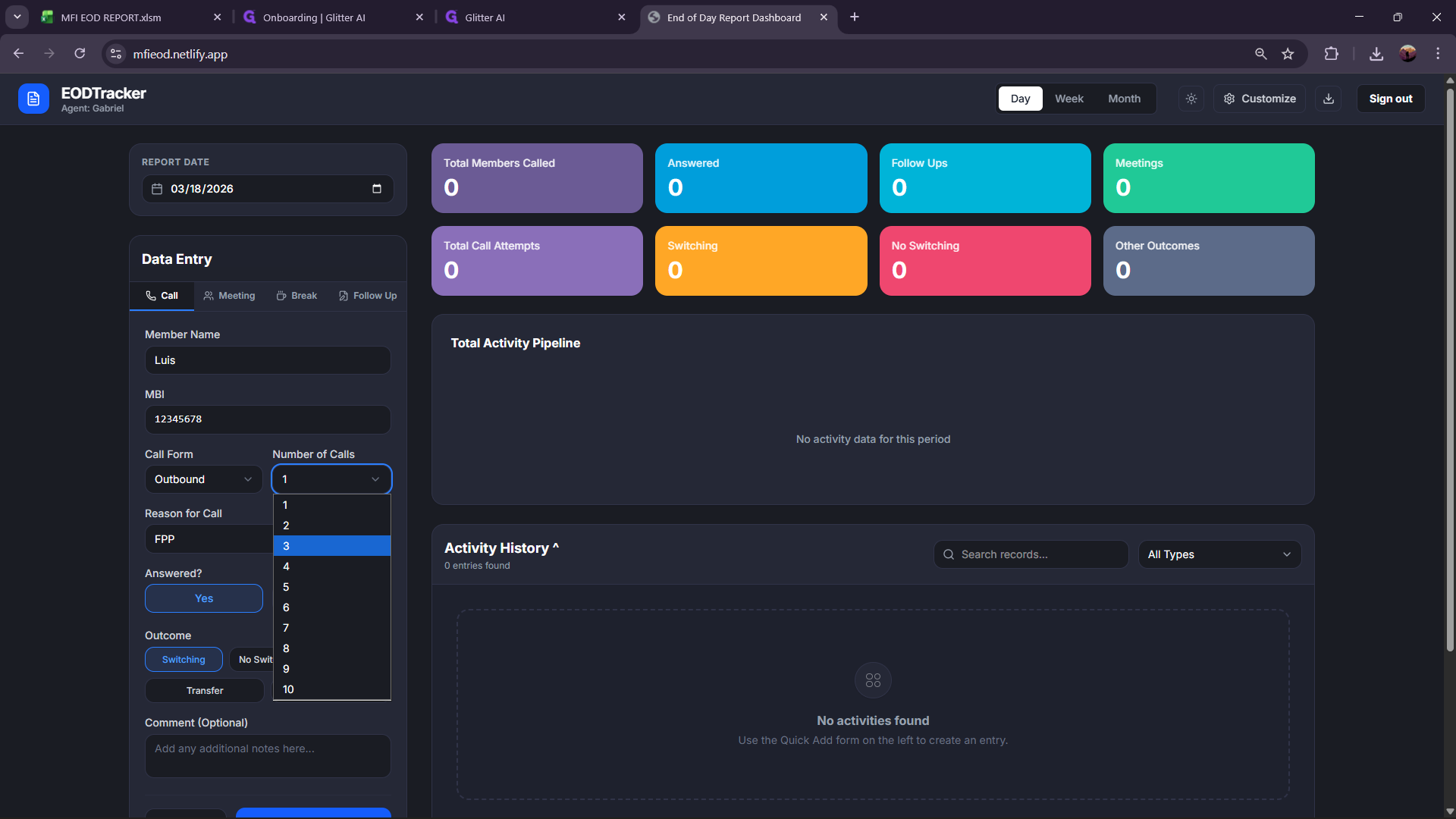Choose the Transfer outcome option
This screenshot has height=819, width=1456.
[205, 691]
